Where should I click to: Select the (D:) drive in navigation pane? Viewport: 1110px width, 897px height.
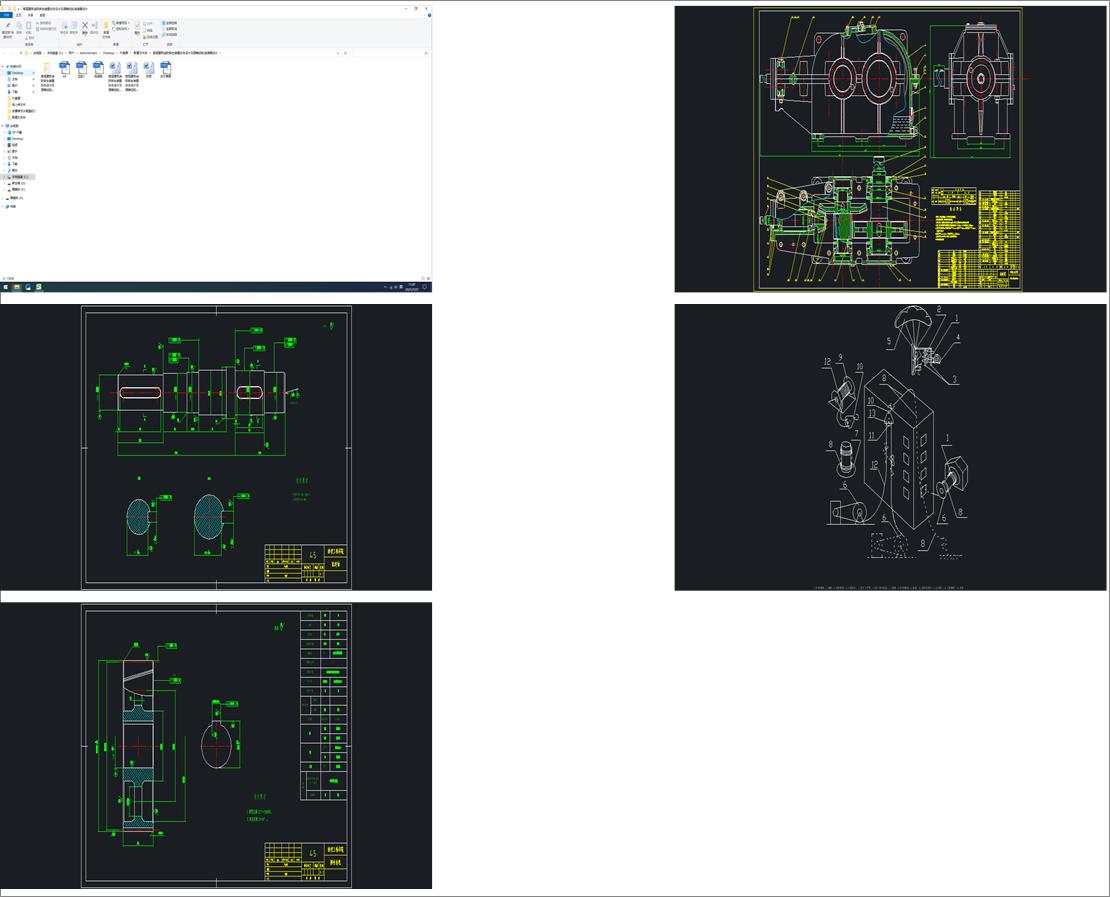tap(18, 183)
